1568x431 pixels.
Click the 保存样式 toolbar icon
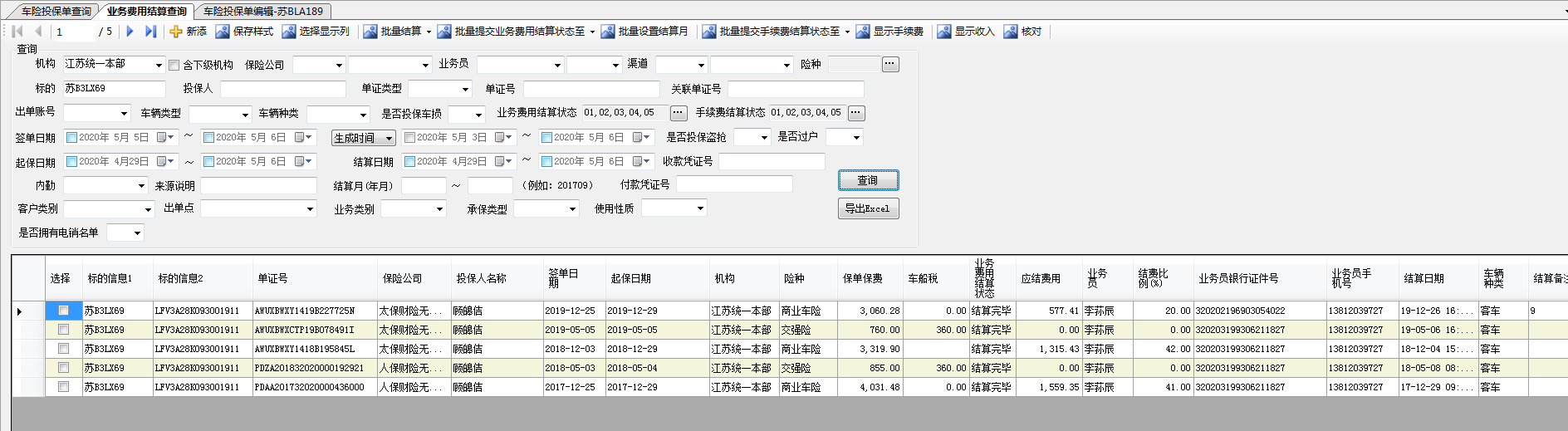pyautogui.click(x=222, y=32)
